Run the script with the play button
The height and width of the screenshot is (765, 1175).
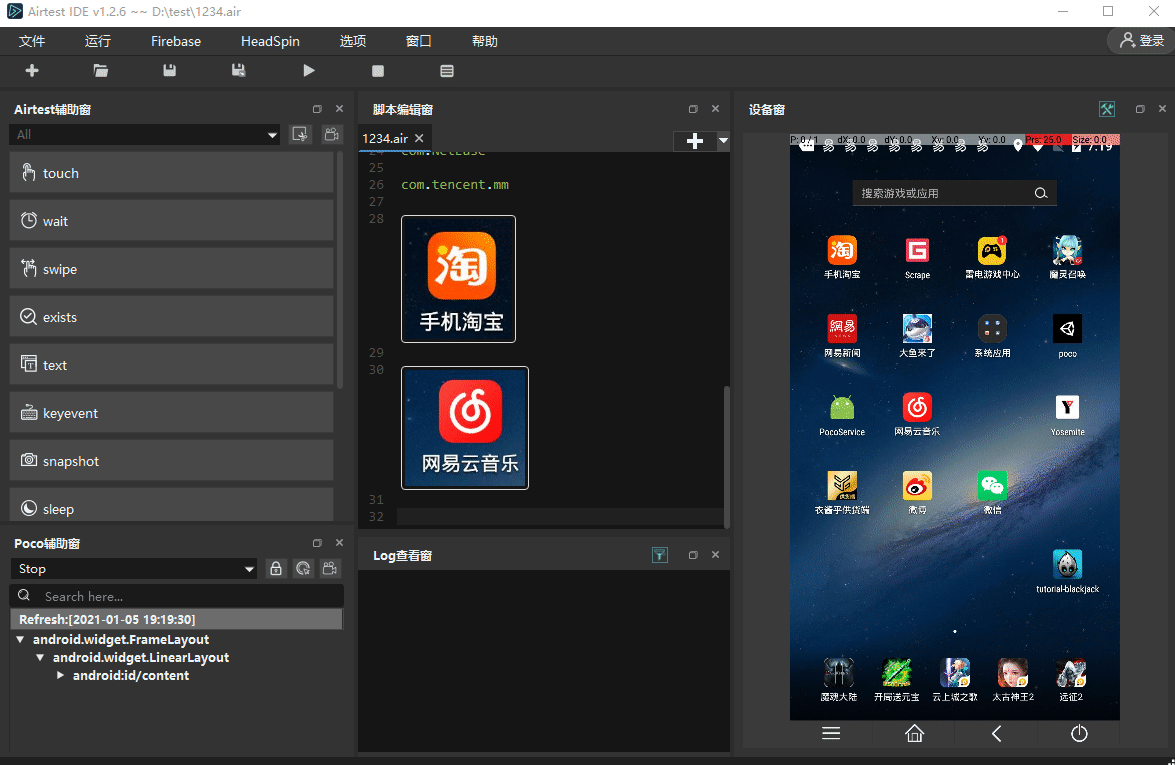coord(309,70)
